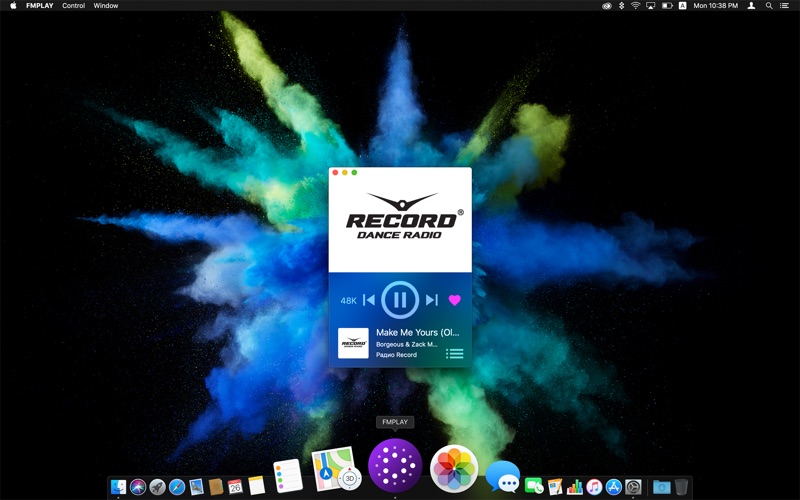Open Maps from the Dock
The image size is (800, 500).
tap(335, 469)
